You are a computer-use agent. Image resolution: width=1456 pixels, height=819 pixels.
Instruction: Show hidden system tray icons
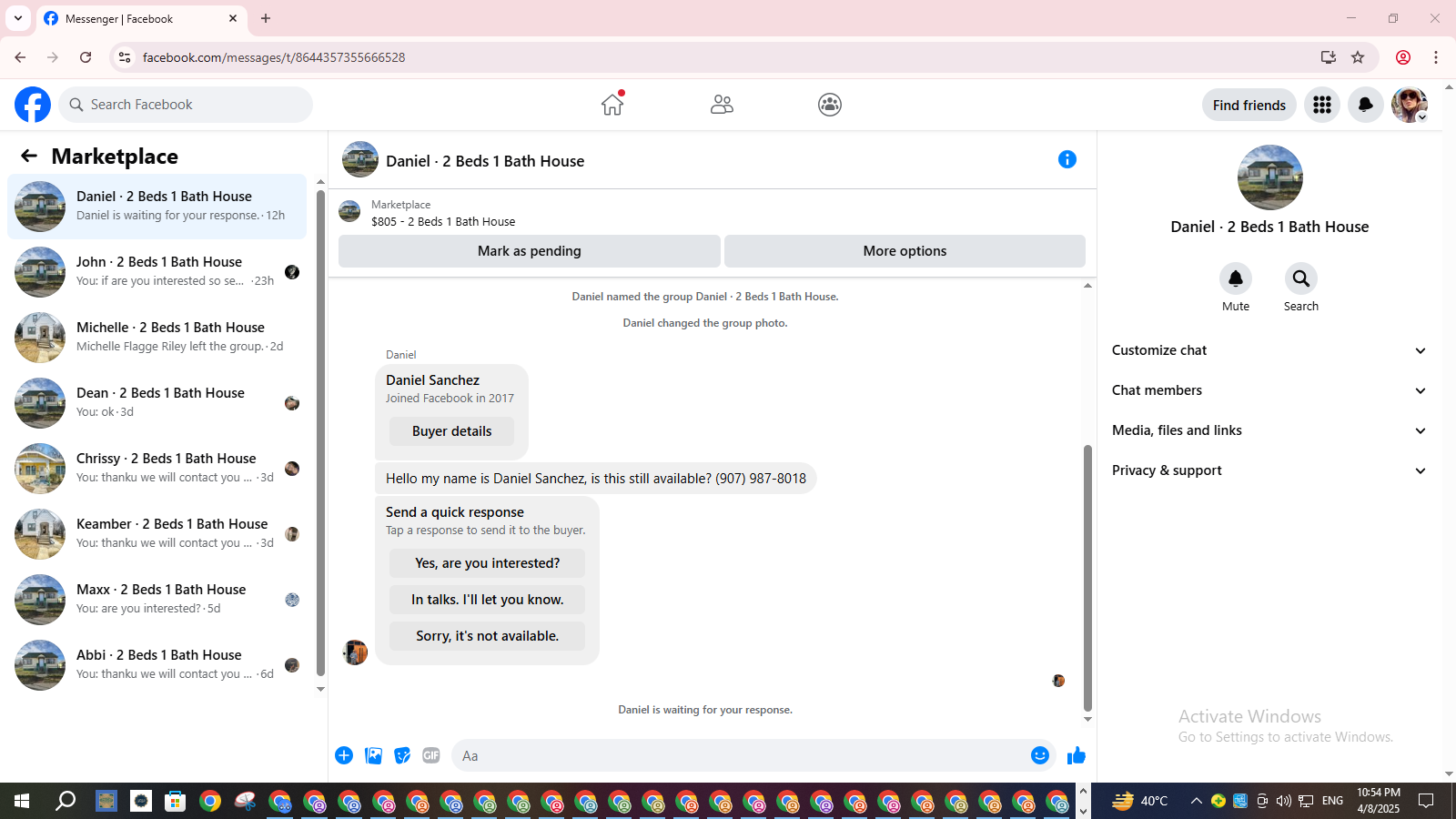pyautogui.click(x=1197, y=801)
